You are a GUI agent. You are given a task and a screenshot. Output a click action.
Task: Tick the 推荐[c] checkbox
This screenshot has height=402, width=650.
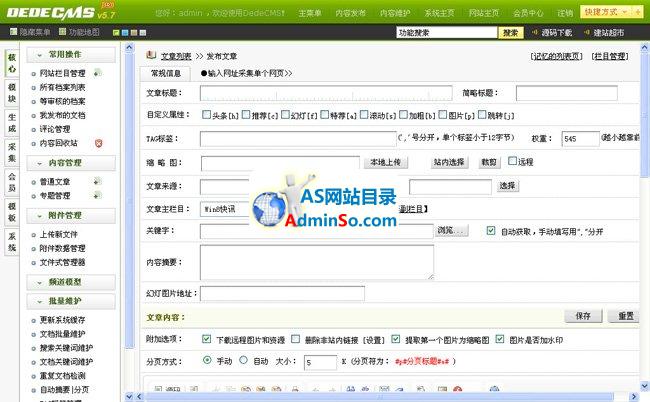[246, 114]
